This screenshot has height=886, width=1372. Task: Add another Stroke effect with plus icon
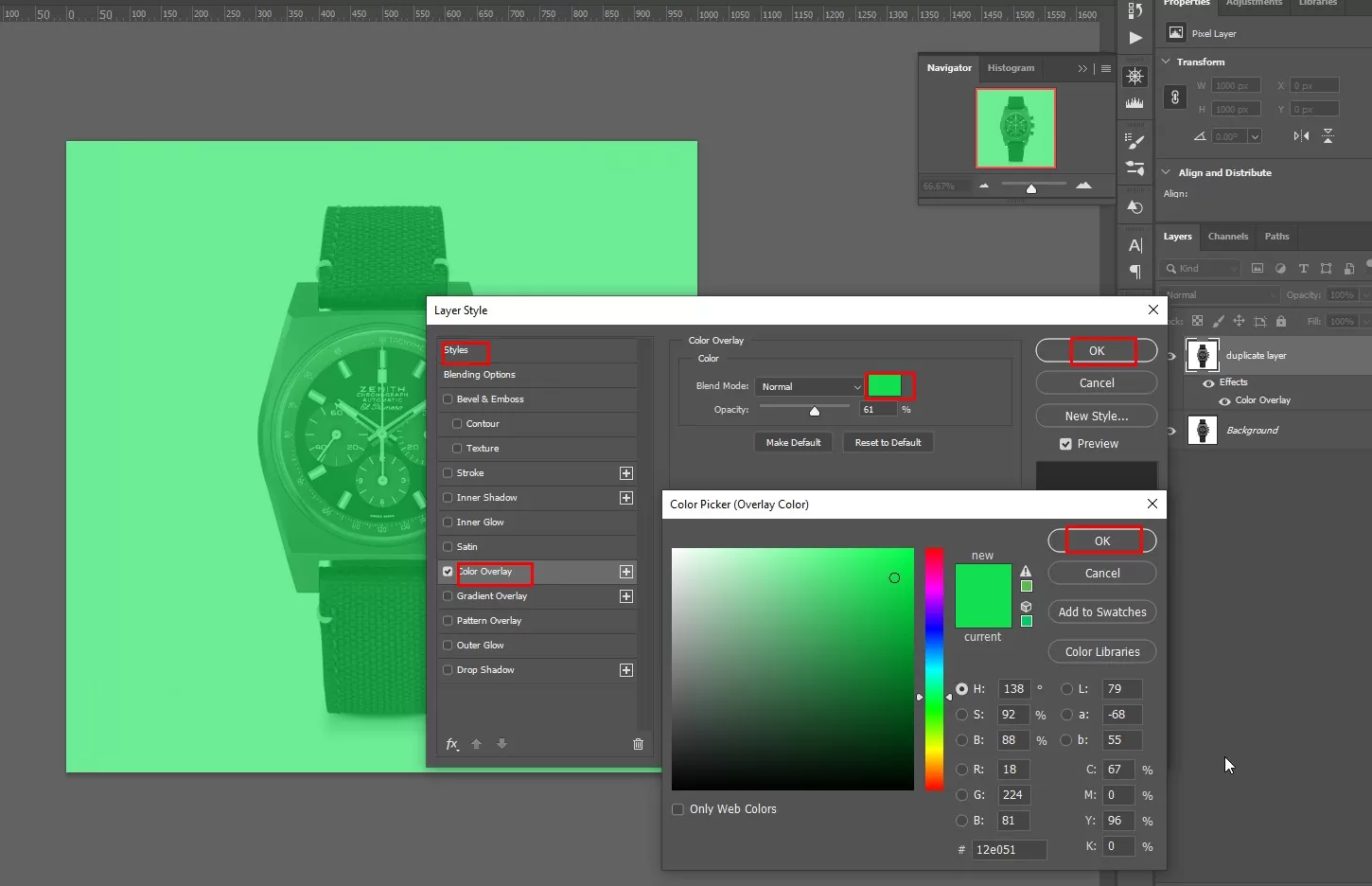[626, 473]
